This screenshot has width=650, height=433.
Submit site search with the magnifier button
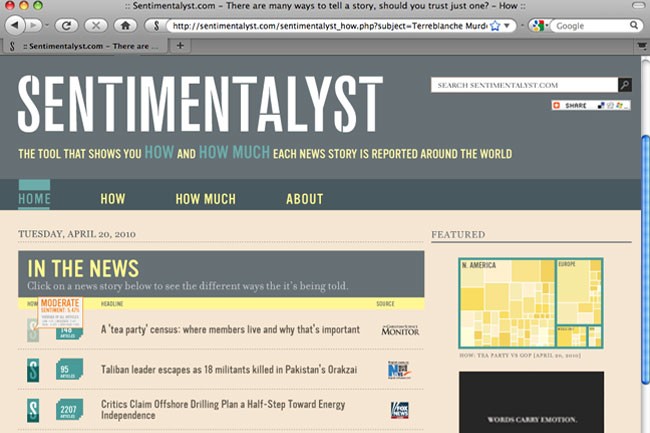pos(625,85)
